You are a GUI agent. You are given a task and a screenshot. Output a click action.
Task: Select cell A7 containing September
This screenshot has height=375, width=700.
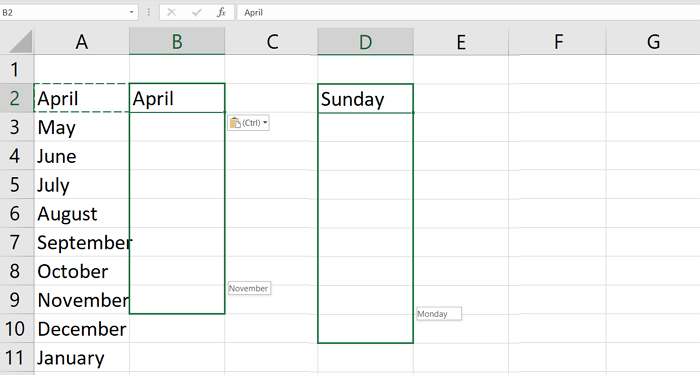point(82,242)
